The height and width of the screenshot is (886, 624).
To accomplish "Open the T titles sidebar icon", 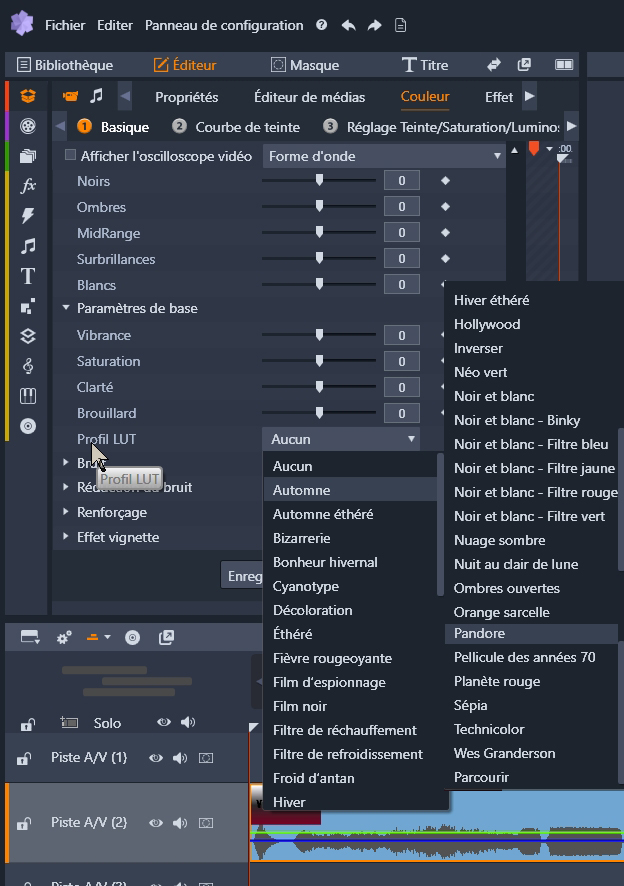I will (x=28, y=276).
